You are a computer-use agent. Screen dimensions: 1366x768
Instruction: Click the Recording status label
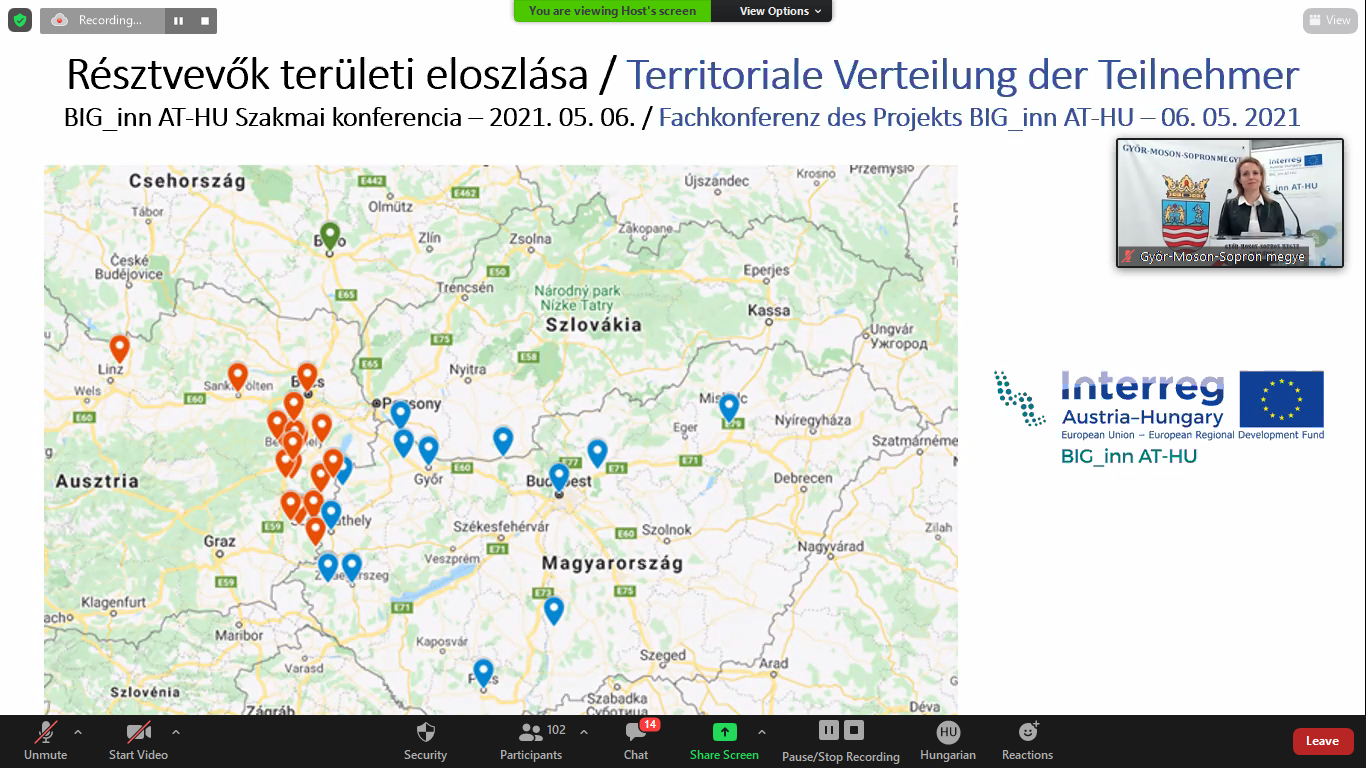pyautogui.click(x=110, y=20)
